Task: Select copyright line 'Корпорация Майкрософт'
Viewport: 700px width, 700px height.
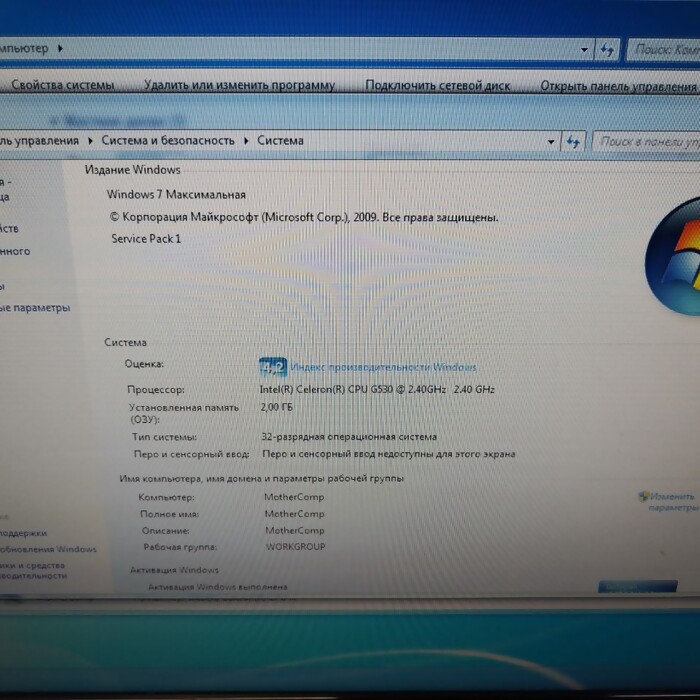Action: [190, 217]
